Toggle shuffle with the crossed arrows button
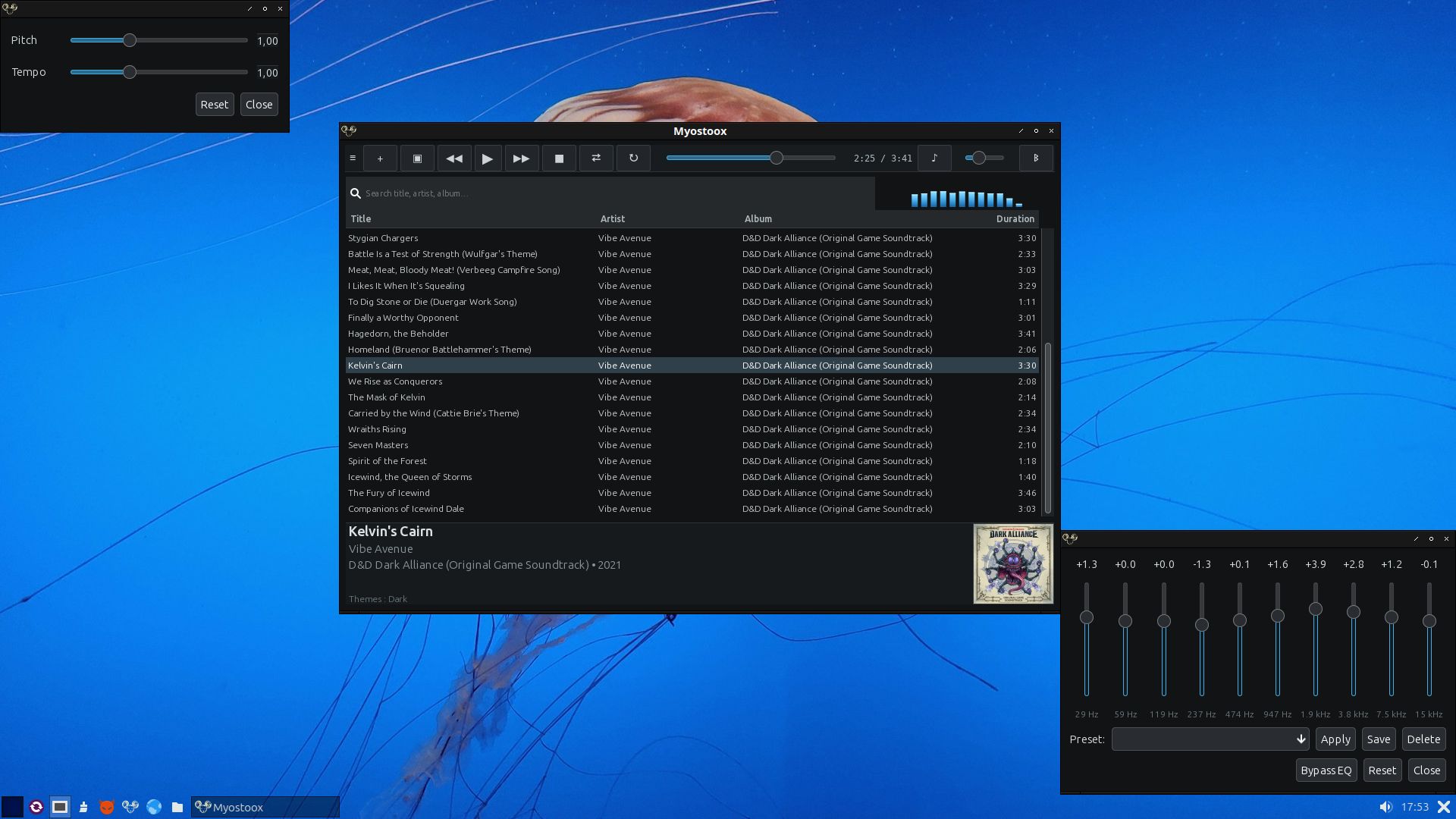Image resolution: width=1456 pixels, height=819 pixels. (596, 158)
